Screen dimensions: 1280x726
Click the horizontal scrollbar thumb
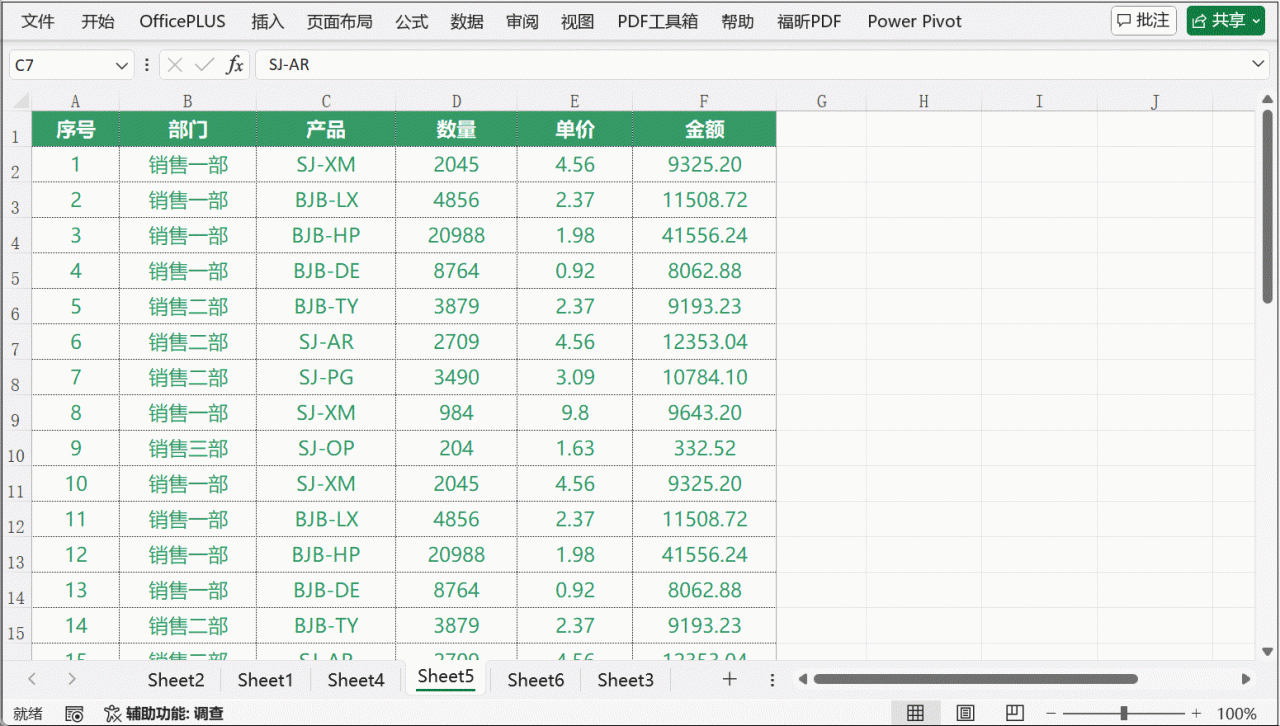(x=975, y=679)
